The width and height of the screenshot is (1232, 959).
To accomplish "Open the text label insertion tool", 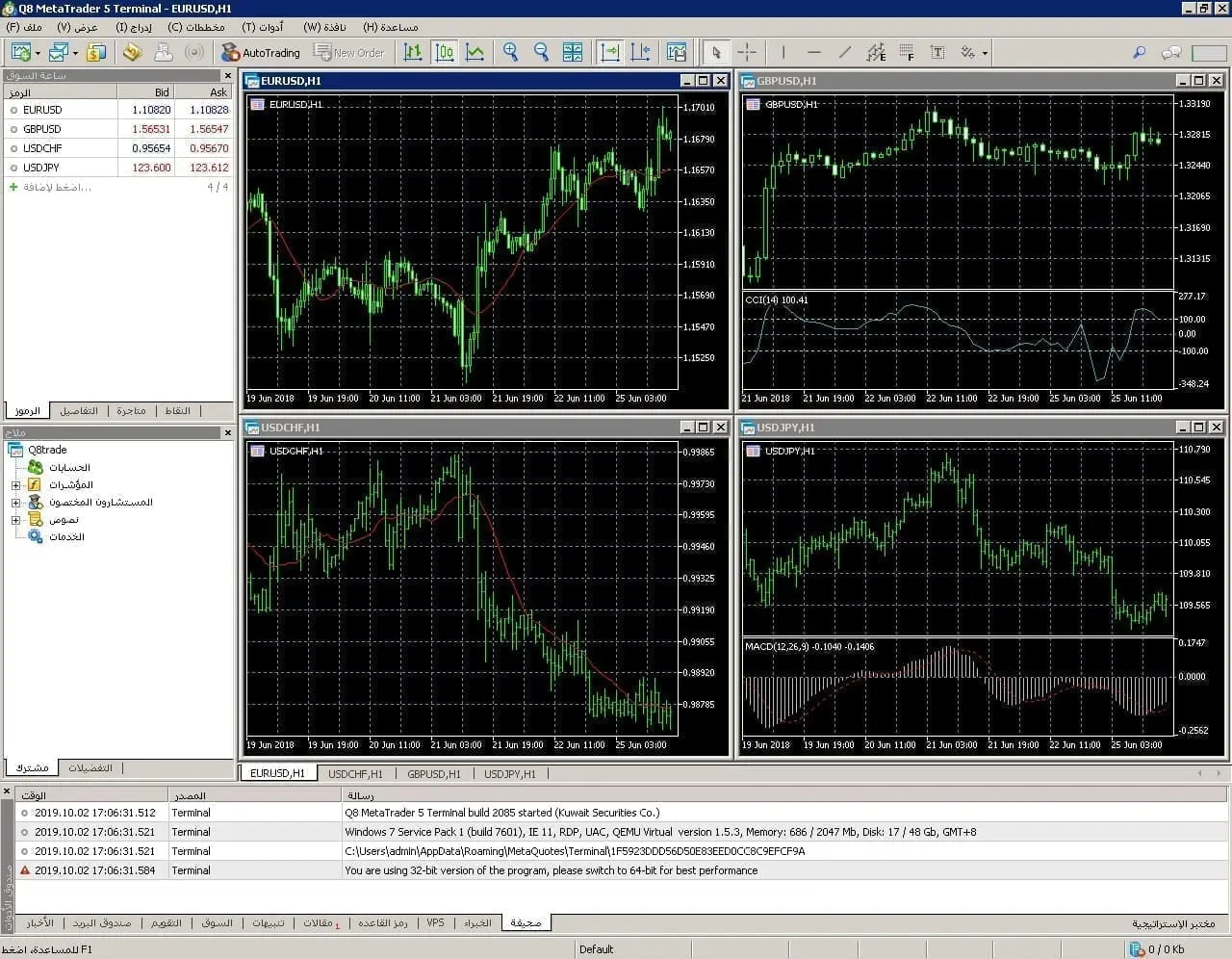I will coord(937,52).
